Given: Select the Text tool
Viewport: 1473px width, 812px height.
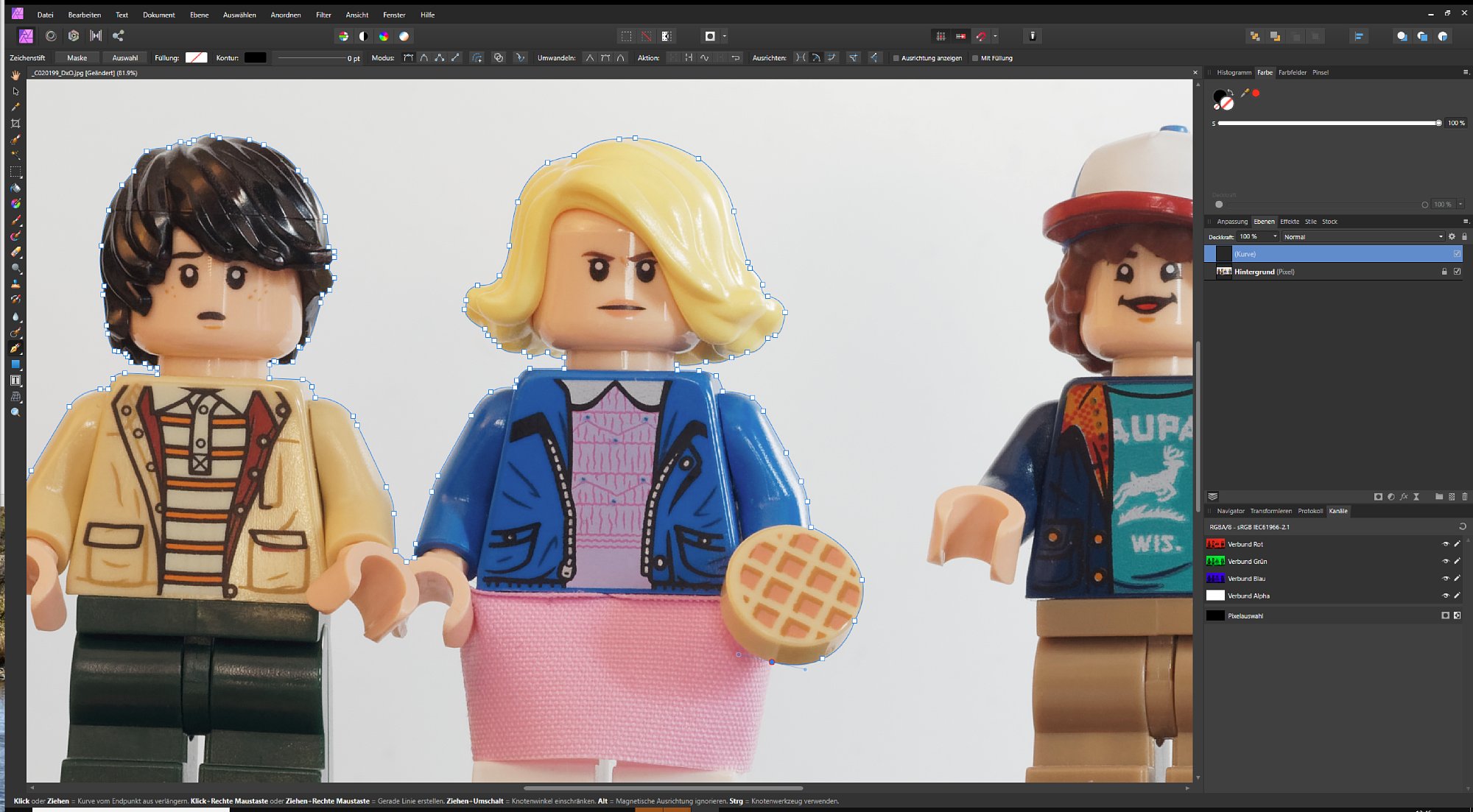Looking at the screenshot, I should pyautogui.click(x=15, y=381).
